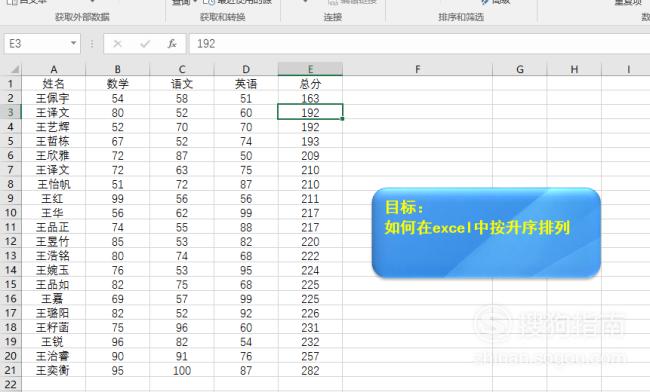Click the 英语 header cell
Image resolution: width=650 pixels, height=392 pixels.
pyautogui.click(x=246, y=84)
